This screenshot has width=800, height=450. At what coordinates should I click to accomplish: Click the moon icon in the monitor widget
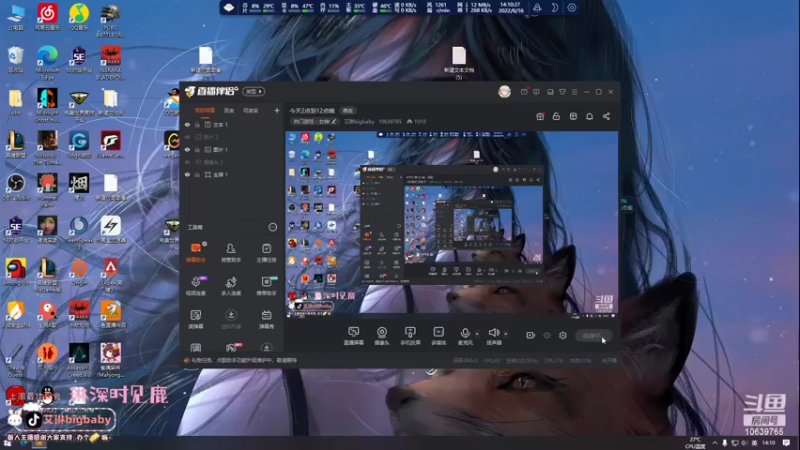tap(555, 8)
